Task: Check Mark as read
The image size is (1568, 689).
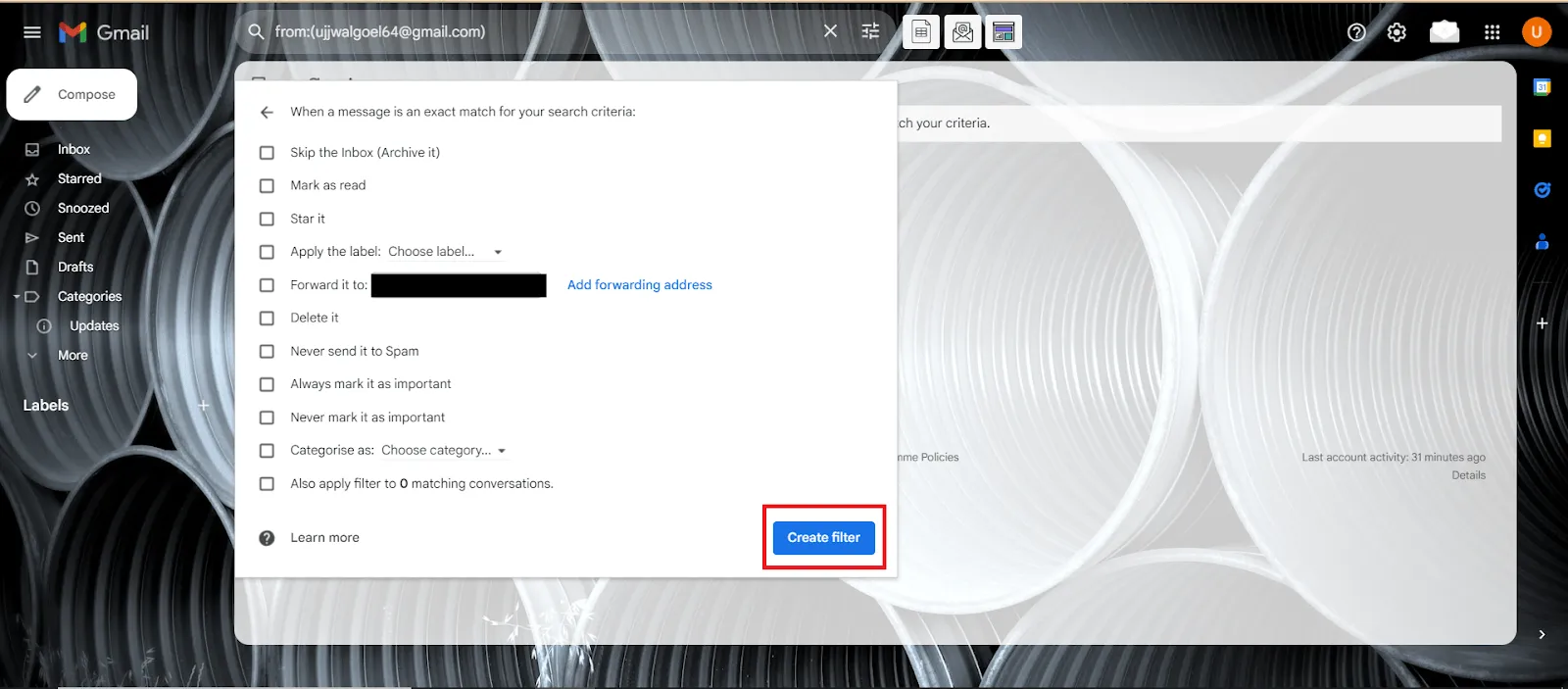Action: [x=267, y=186]
